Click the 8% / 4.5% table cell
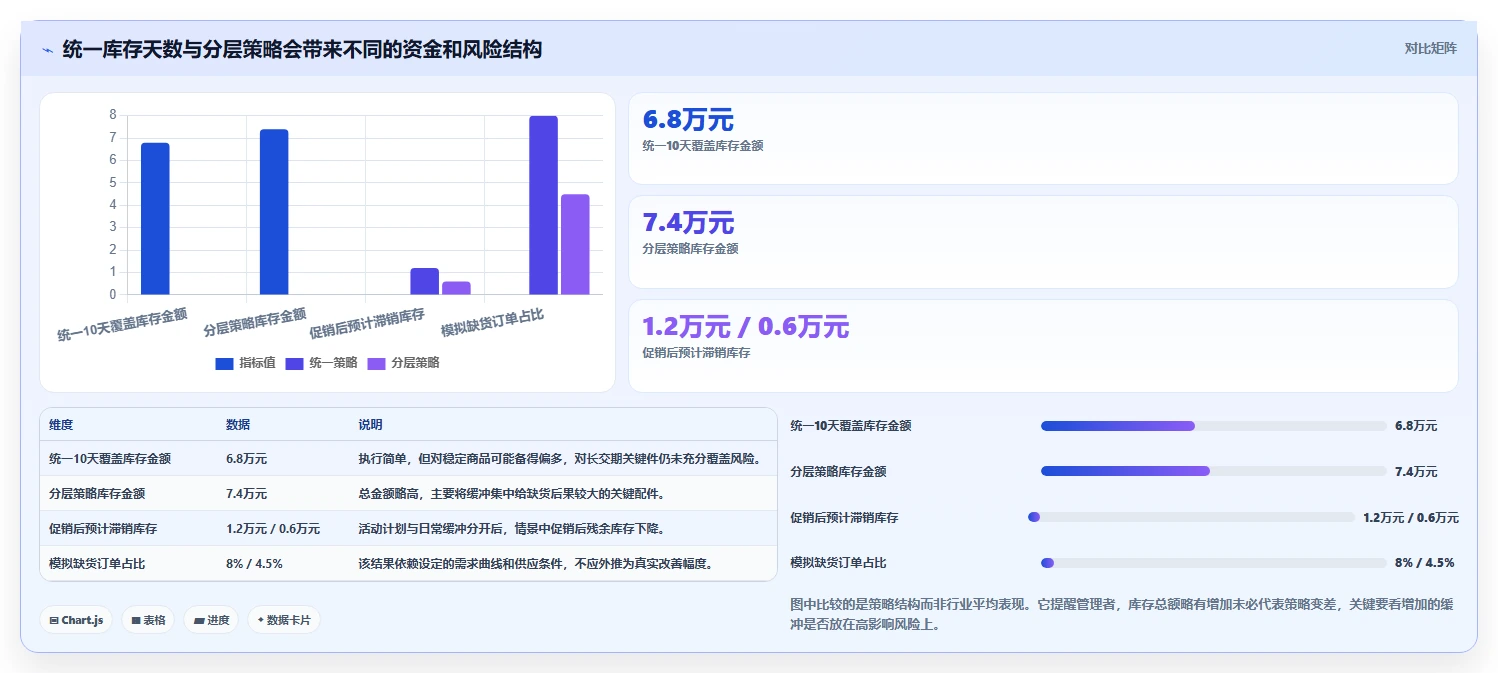Screen dimensions: 1498x673 coord(254,564)
